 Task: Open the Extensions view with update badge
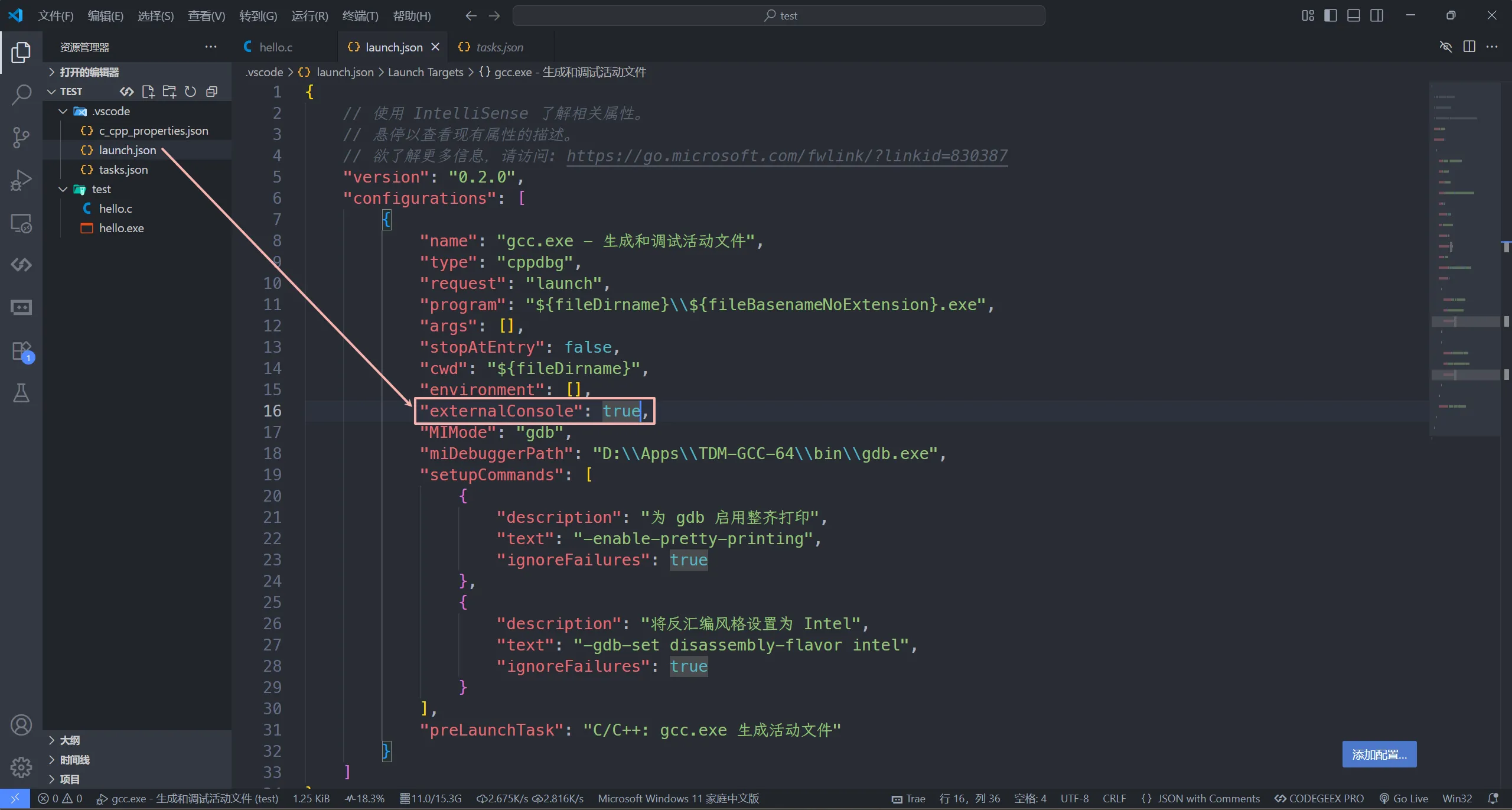(22, 350)
